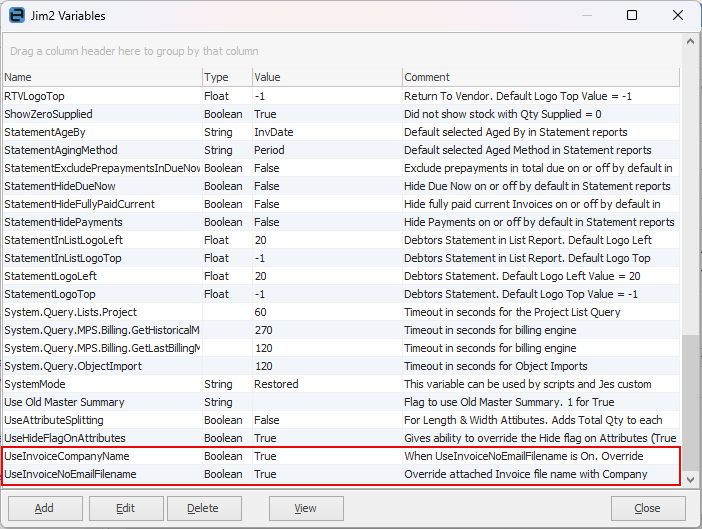Select the StatementHideDueNow variable
The height and width of the screenshot is (529, 702).
tap(341, 186)
